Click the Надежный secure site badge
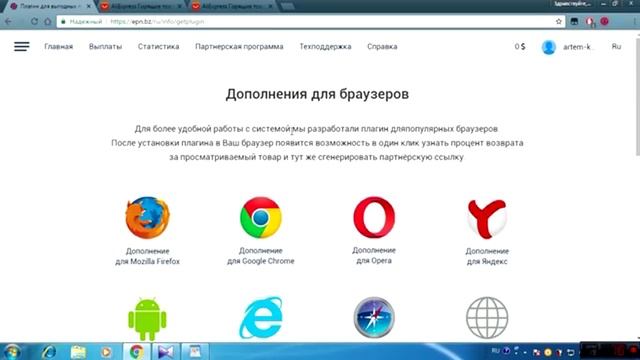640x360 pixels. point(82,22)
